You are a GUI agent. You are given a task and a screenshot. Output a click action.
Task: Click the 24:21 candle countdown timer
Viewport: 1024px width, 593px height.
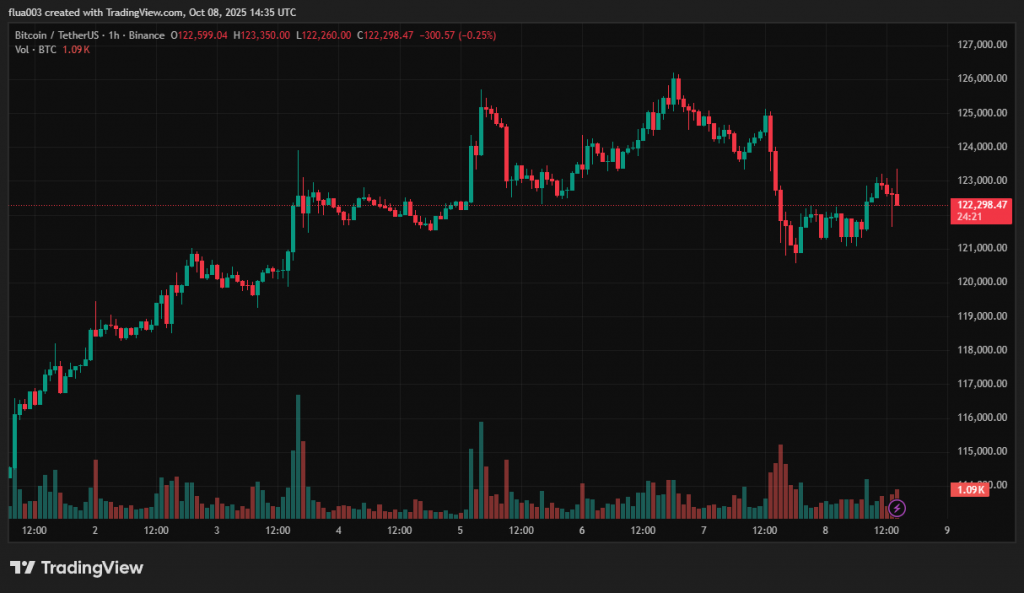pos(967,216)
